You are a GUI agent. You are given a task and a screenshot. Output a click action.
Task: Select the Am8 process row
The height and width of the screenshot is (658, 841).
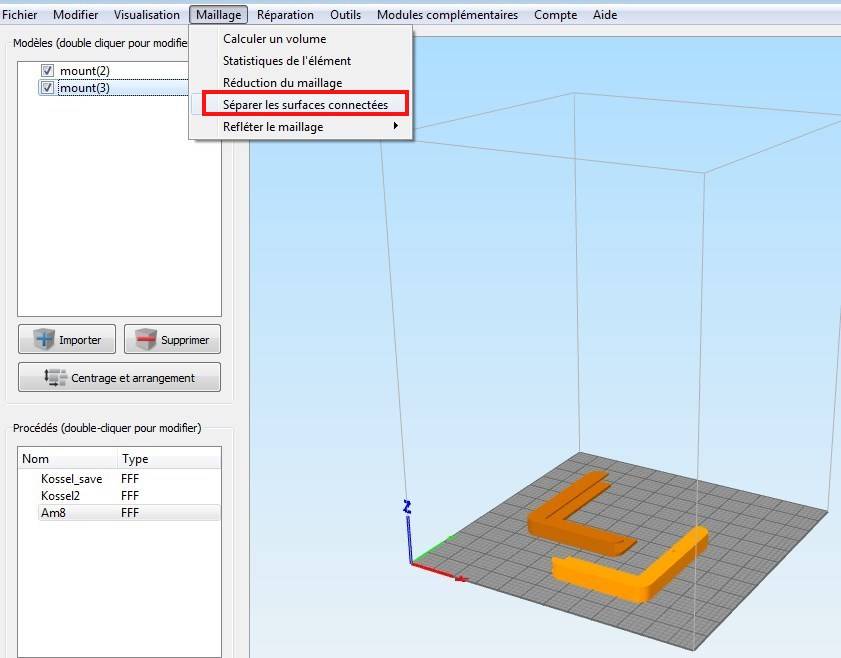pyautogui.click(x=54, y=512)
